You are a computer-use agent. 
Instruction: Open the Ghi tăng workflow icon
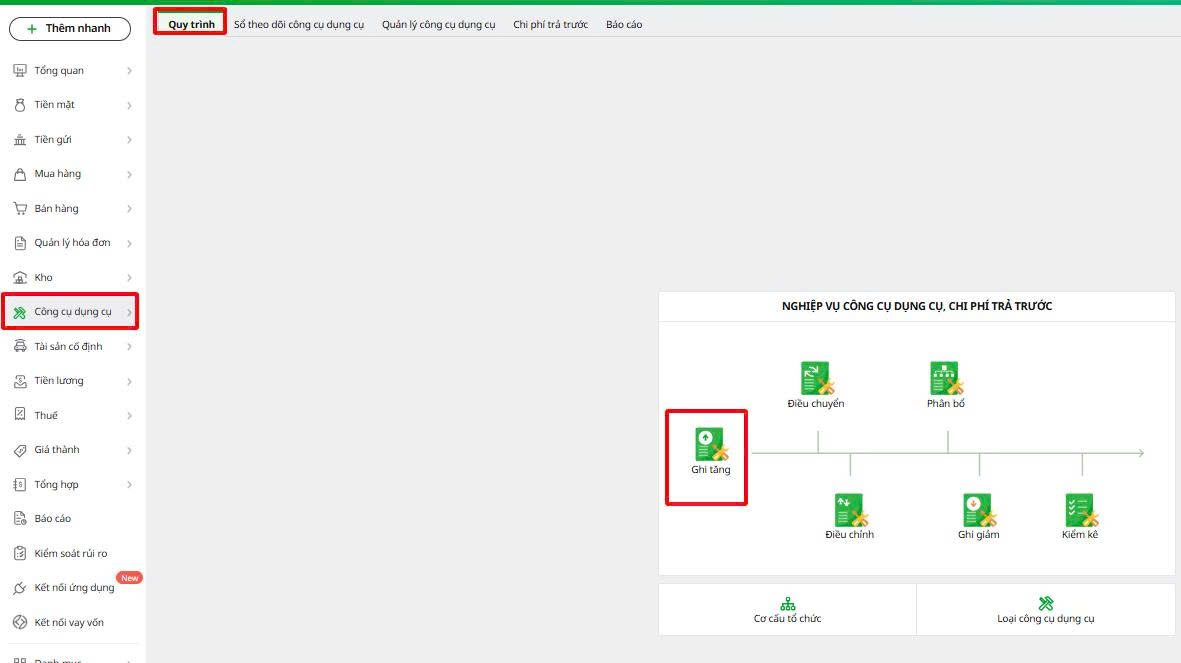tap(710, 444)
